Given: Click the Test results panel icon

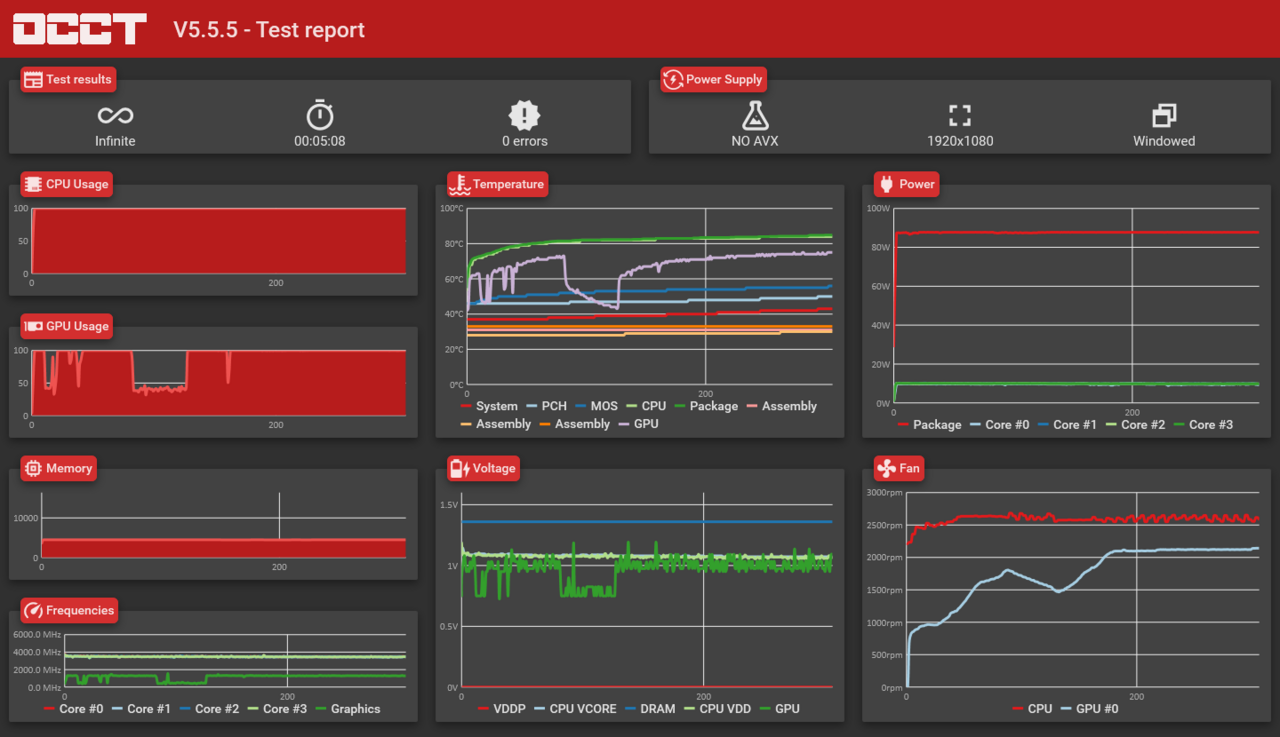Looking at the screenshot, I should [x=33, y=80].
